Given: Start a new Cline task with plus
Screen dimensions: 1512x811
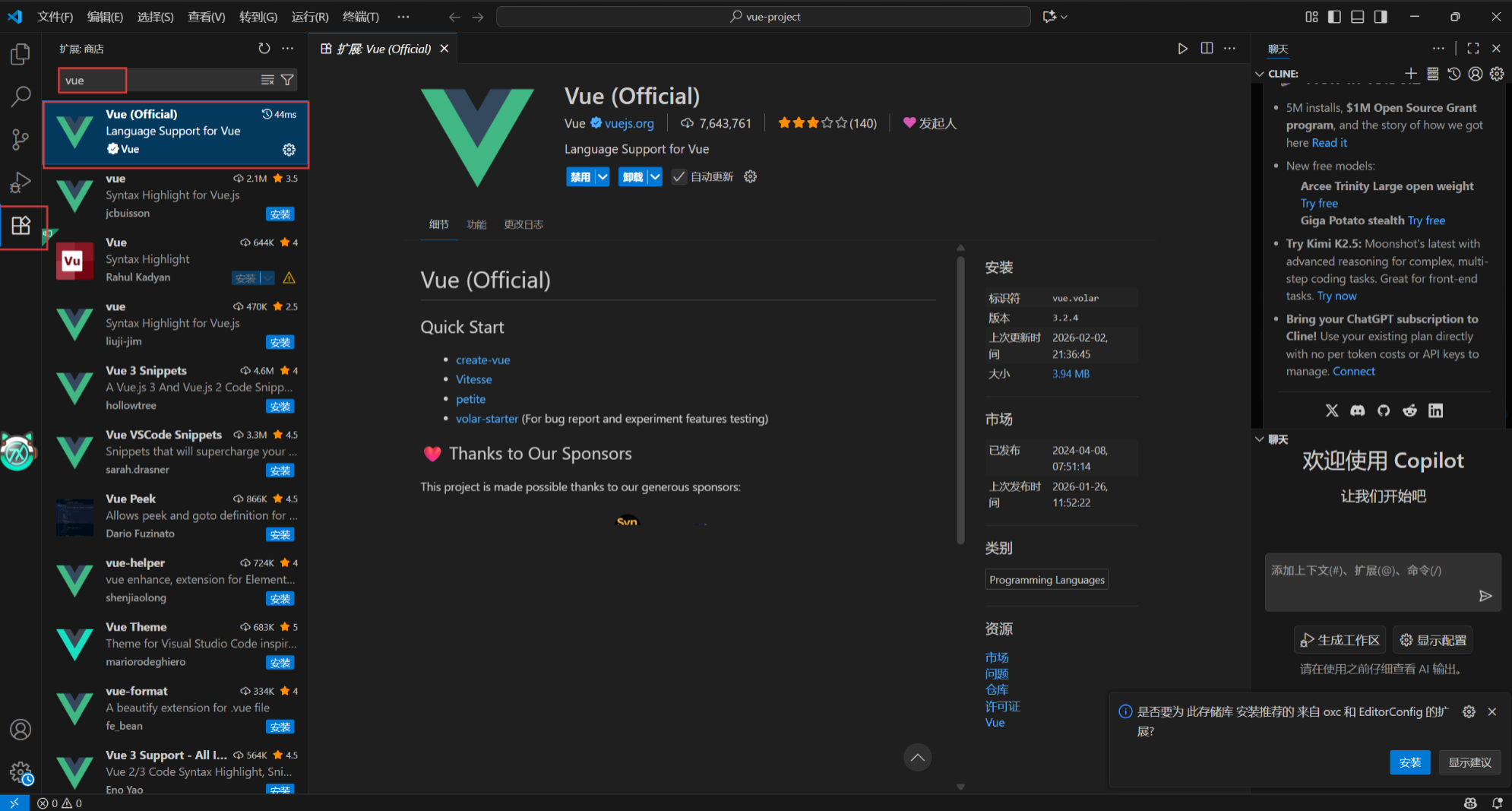Looking at the screenshot, I should (1411, 74).
